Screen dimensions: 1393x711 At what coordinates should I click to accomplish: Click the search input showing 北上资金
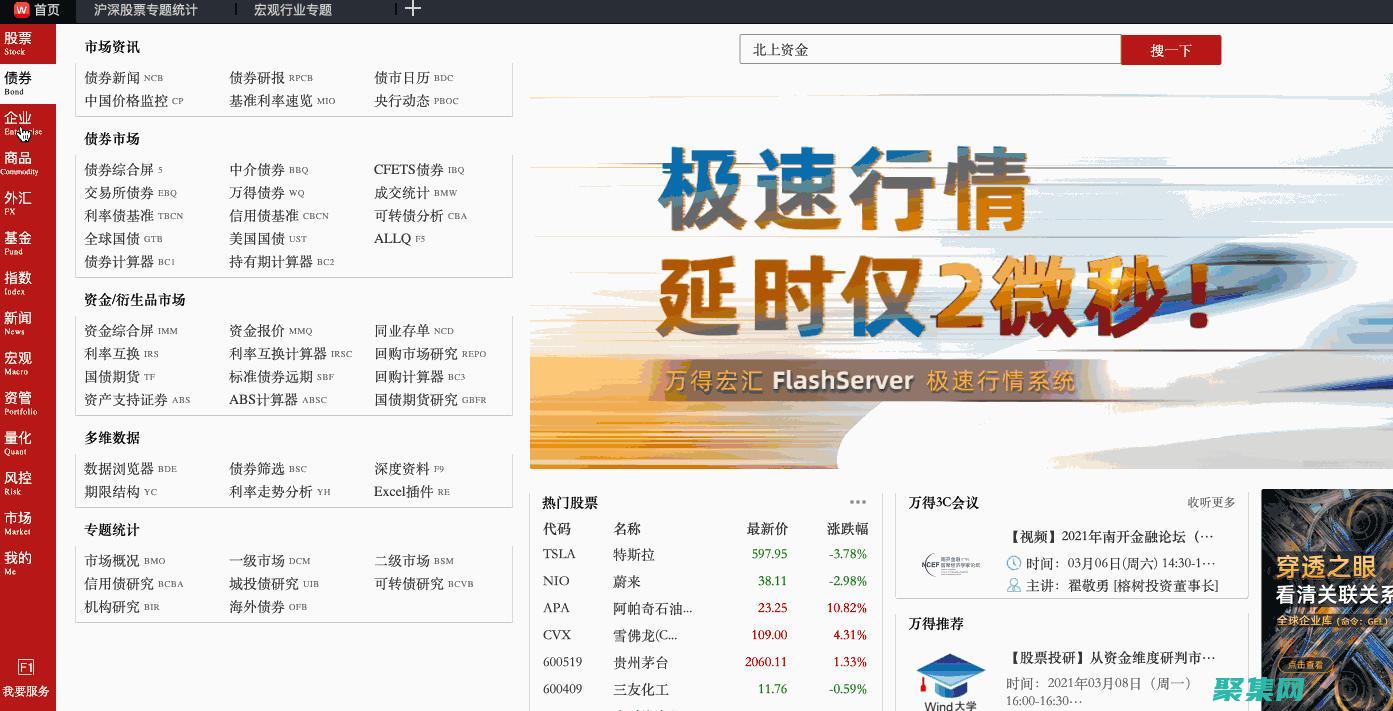930,48
